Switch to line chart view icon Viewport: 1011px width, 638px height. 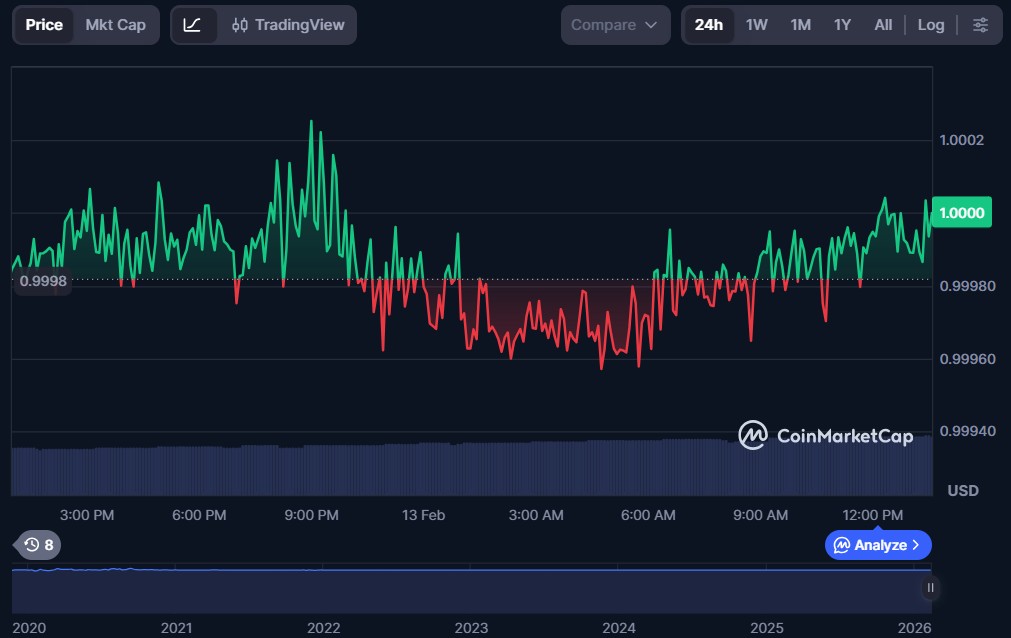point(193,25)
